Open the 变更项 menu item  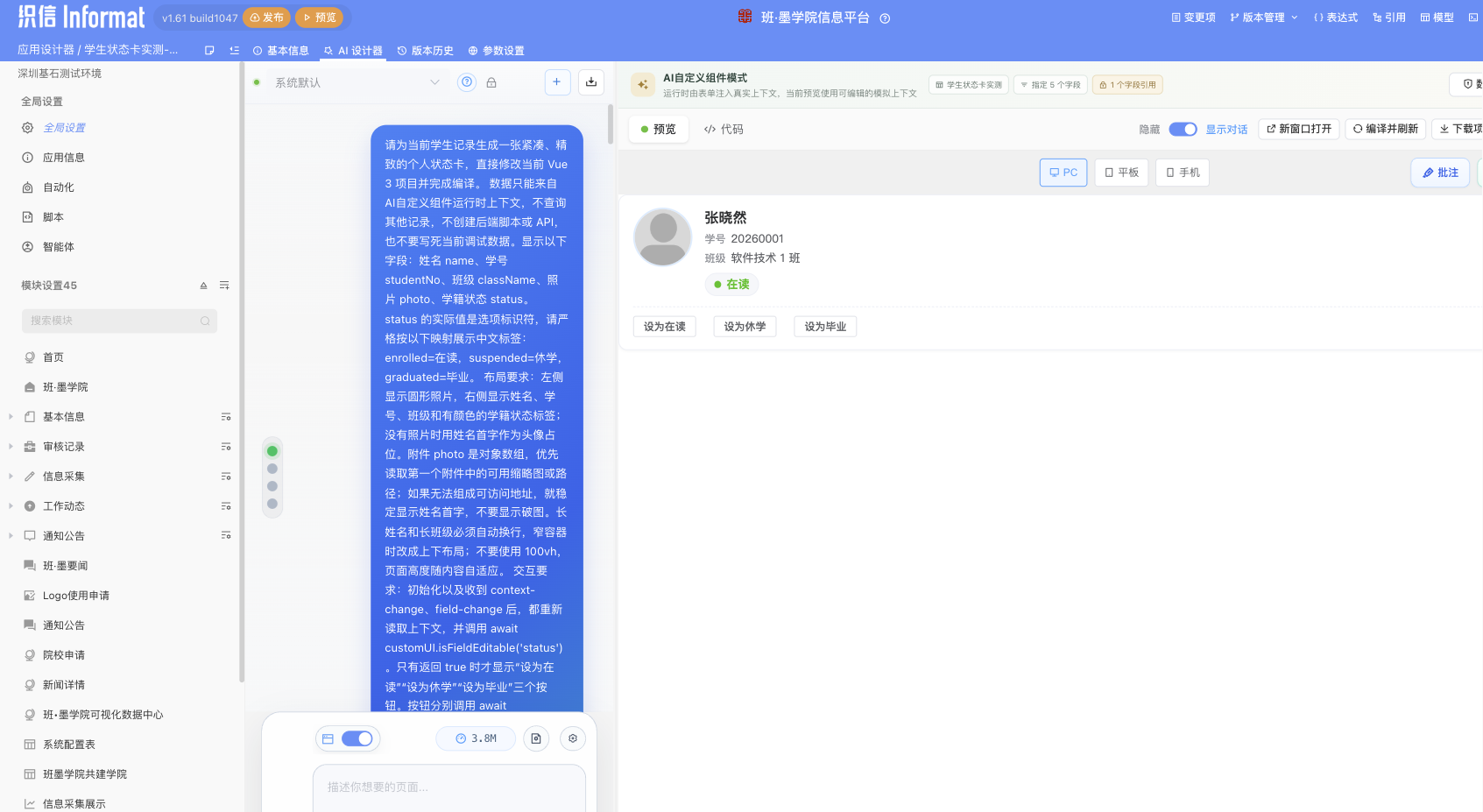pyautogui.click(x=1193, y=18)
